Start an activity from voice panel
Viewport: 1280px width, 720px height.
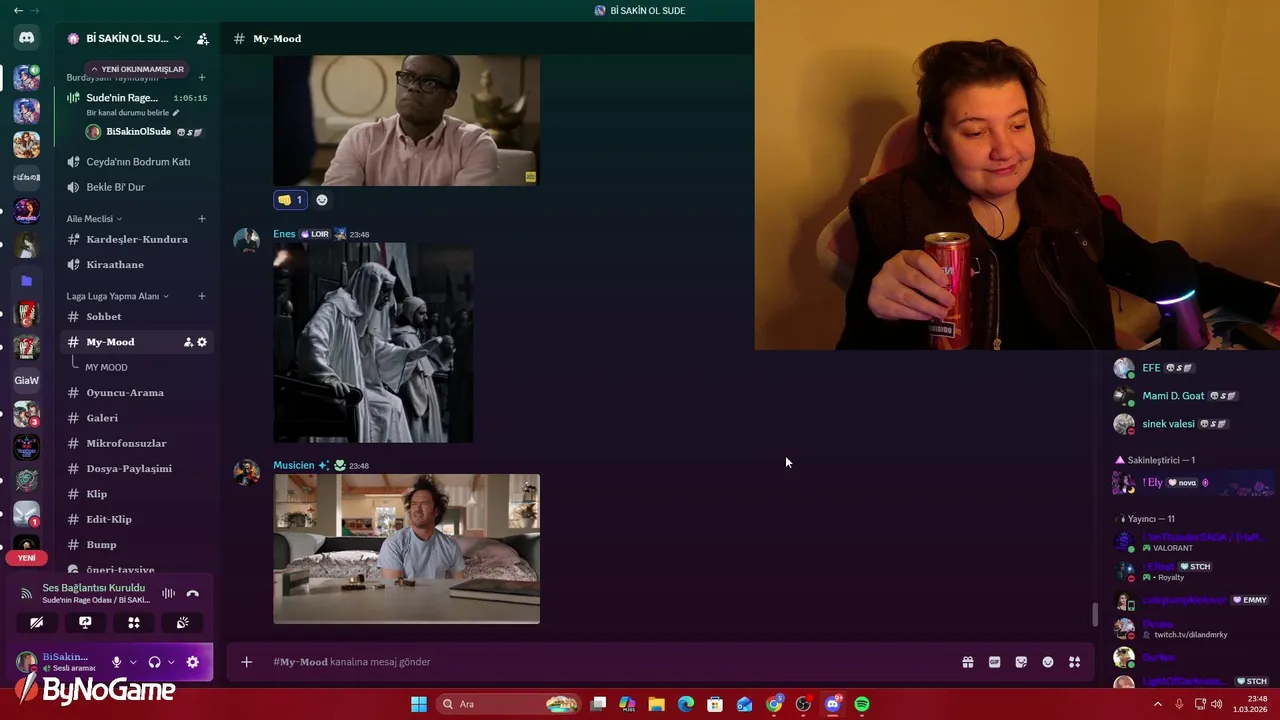(x=133, y=622)
